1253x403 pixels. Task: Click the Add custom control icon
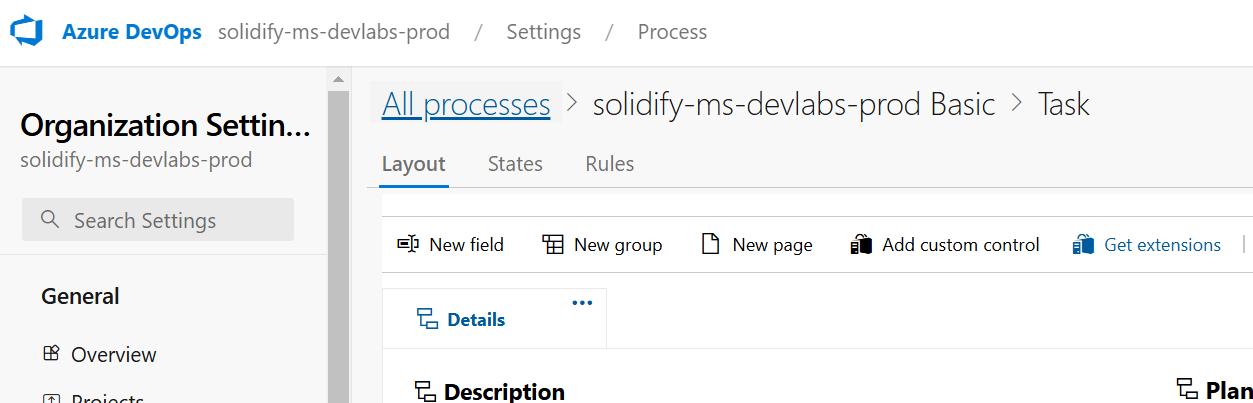tap(861, 244)
